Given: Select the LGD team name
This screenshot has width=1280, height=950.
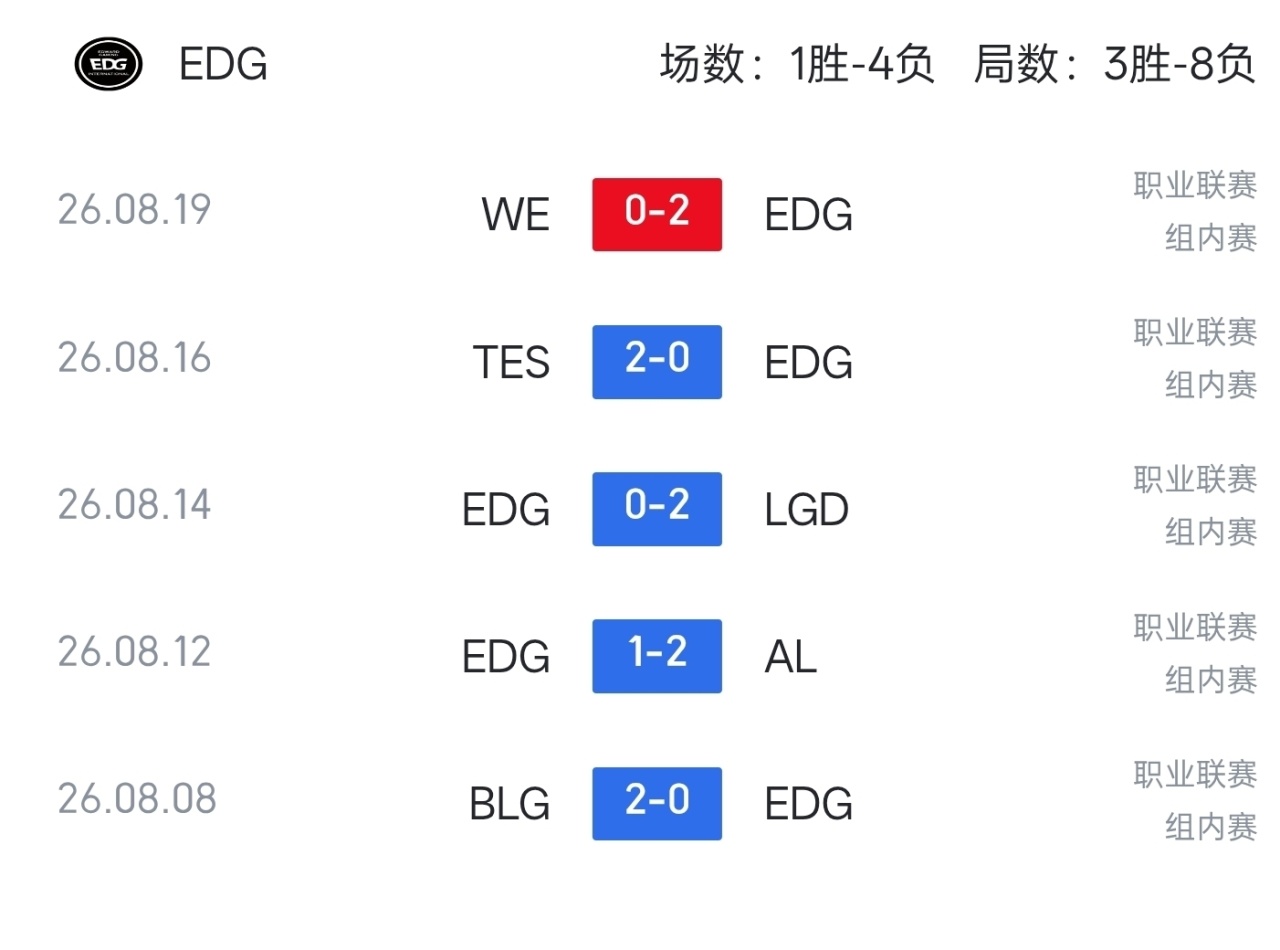Looking at the screenshot, I should [x=806, y=510].
